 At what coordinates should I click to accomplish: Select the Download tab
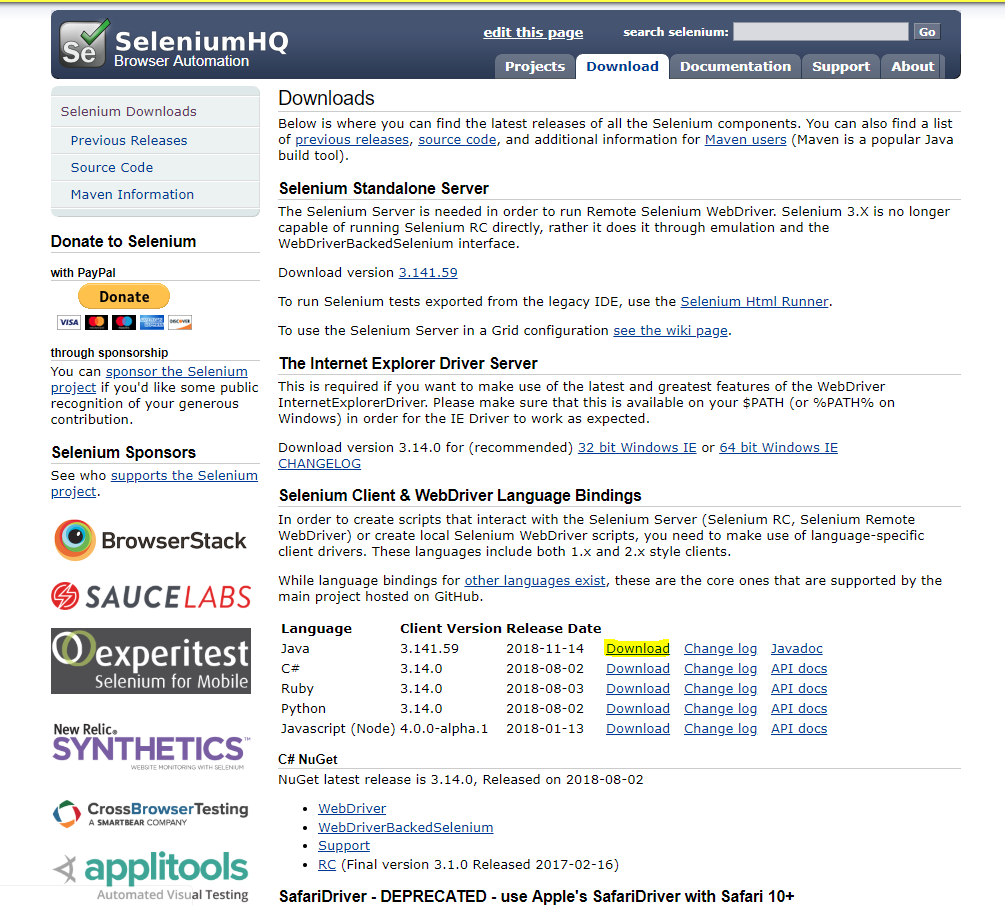tap(622, 67)
